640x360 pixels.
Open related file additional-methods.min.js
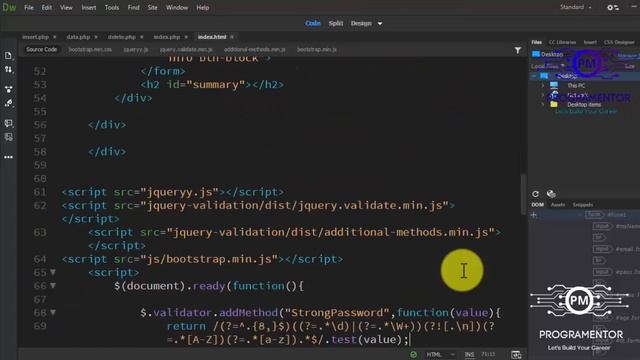click(x=255, y=49)
